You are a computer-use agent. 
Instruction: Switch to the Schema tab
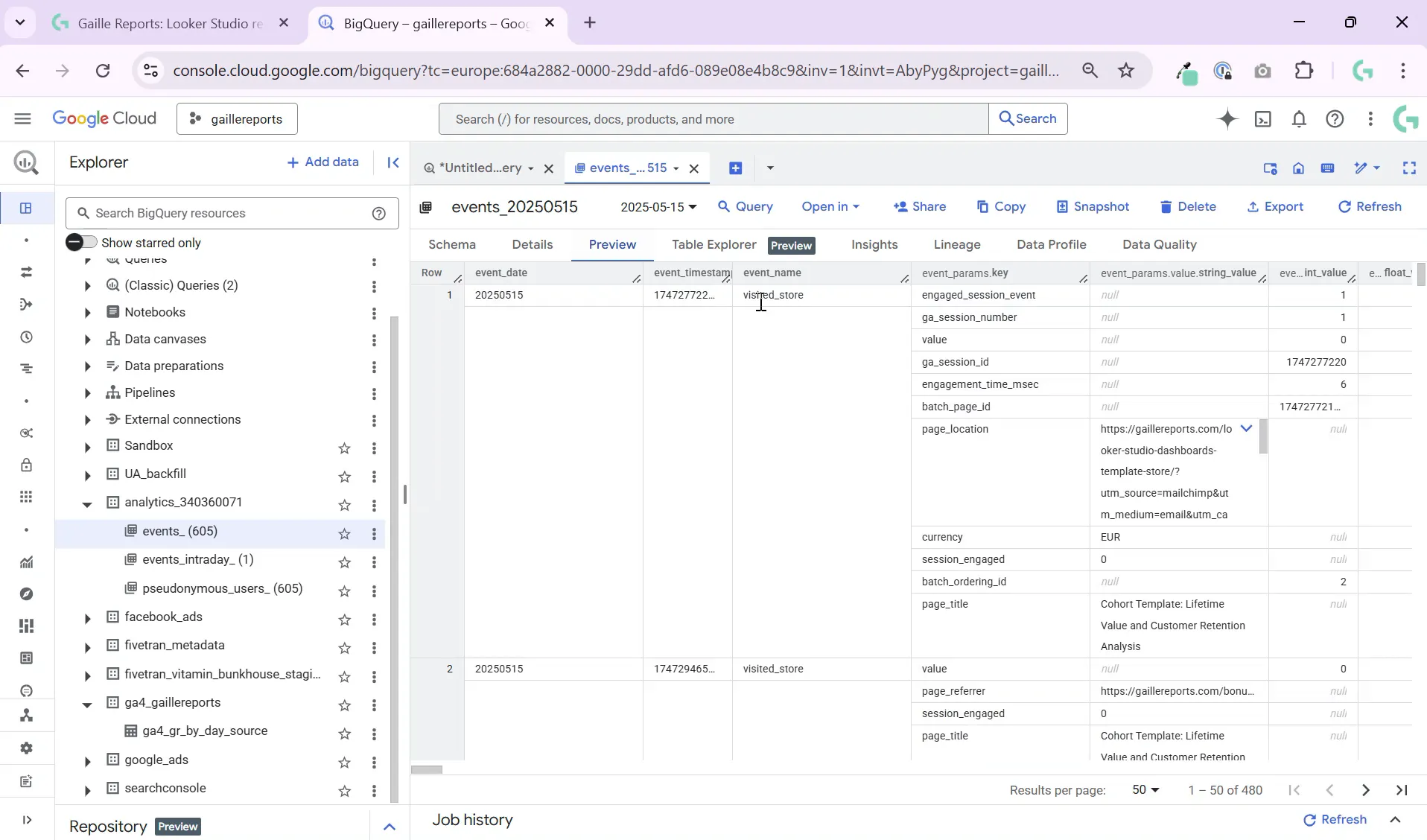[452, 244]
